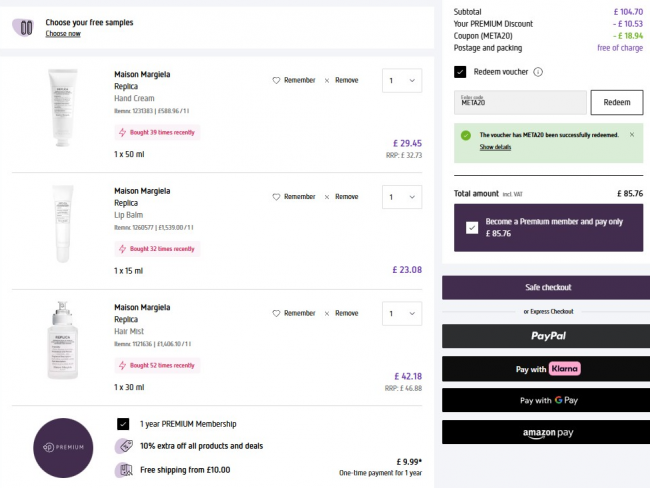The image size is (650, 488).
Task: Uncheck the 1 year PREMIUM Membership box
Action: (x=123, y=424)
